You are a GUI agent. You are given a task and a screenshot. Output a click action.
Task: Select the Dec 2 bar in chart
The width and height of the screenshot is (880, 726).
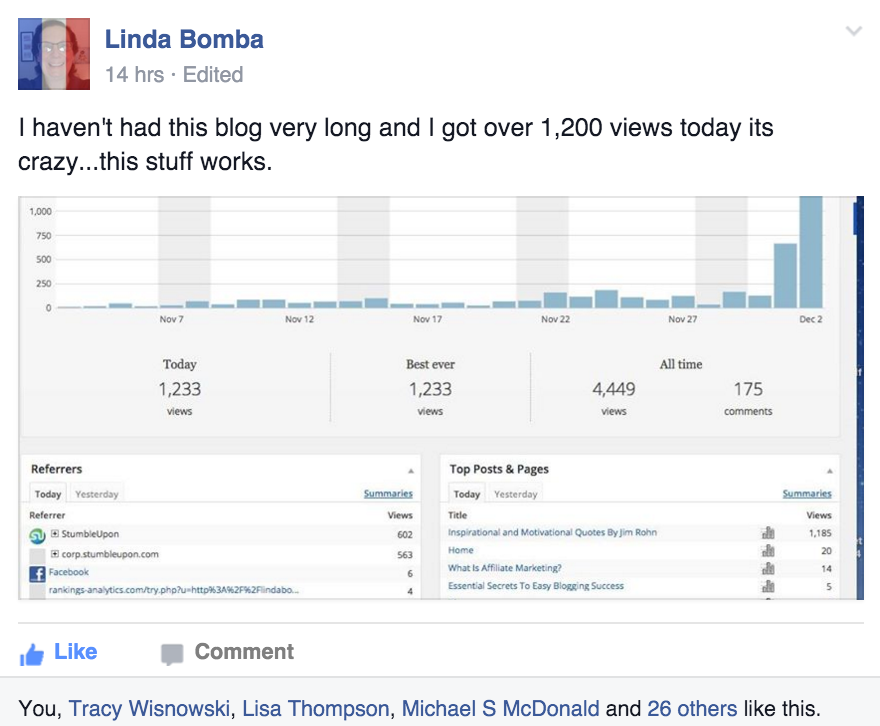[x=811, y=252]
